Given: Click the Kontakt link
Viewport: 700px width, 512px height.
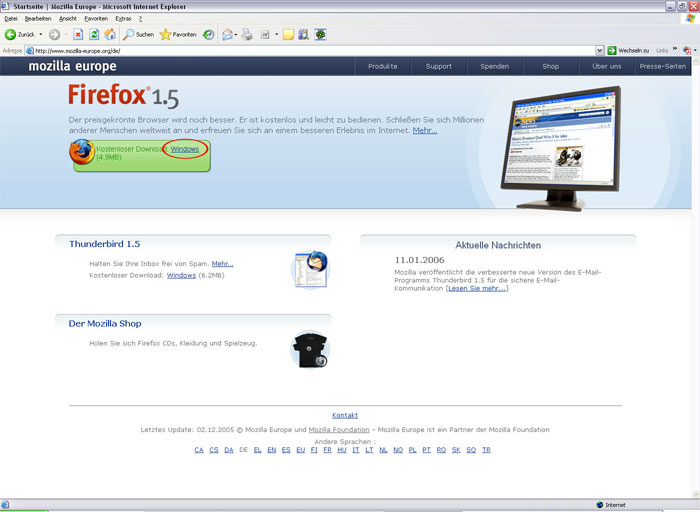Looking at the screenshot, I should [x=345, y=415].
